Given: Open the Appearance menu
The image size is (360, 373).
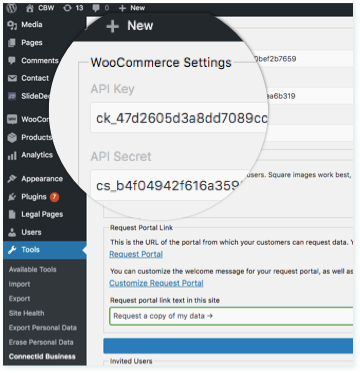Looking at the screenshot, I should tap(42, 179).
